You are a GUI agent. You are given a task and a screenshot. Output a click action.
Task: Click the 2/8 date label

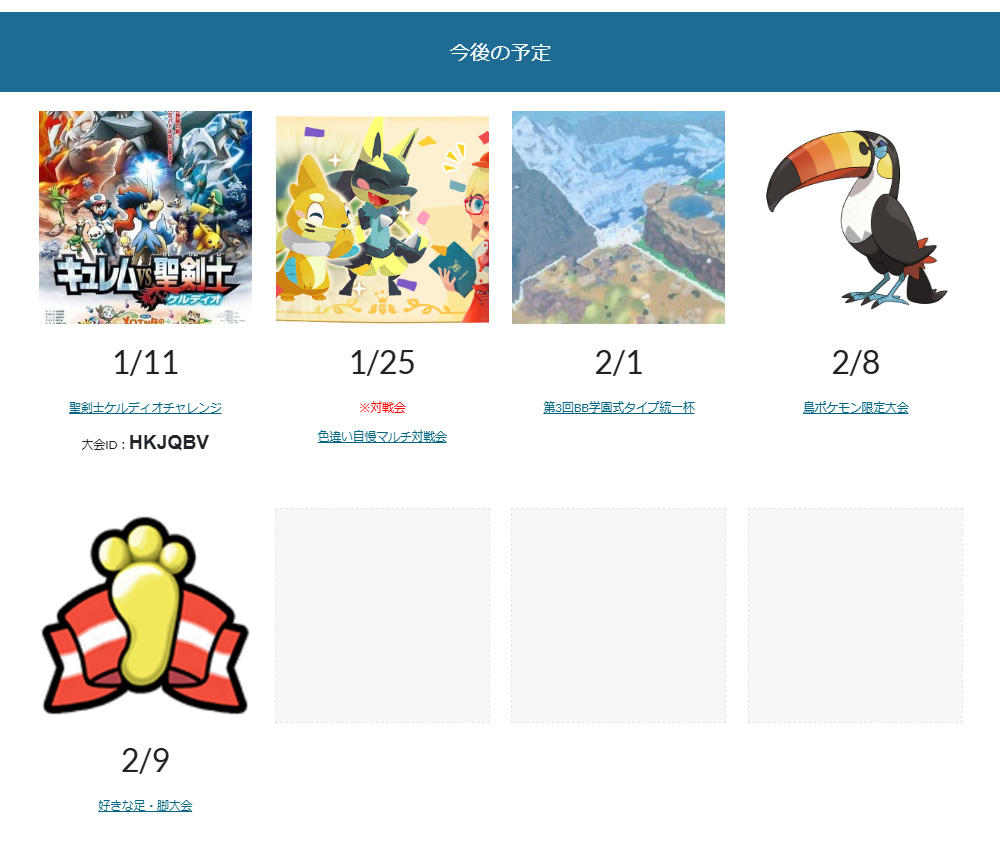(x=855, y=363)
